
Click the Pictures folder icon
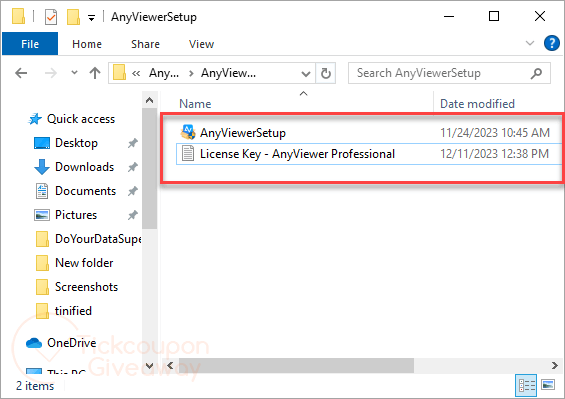pyautogui.click(x=42, y=215)
